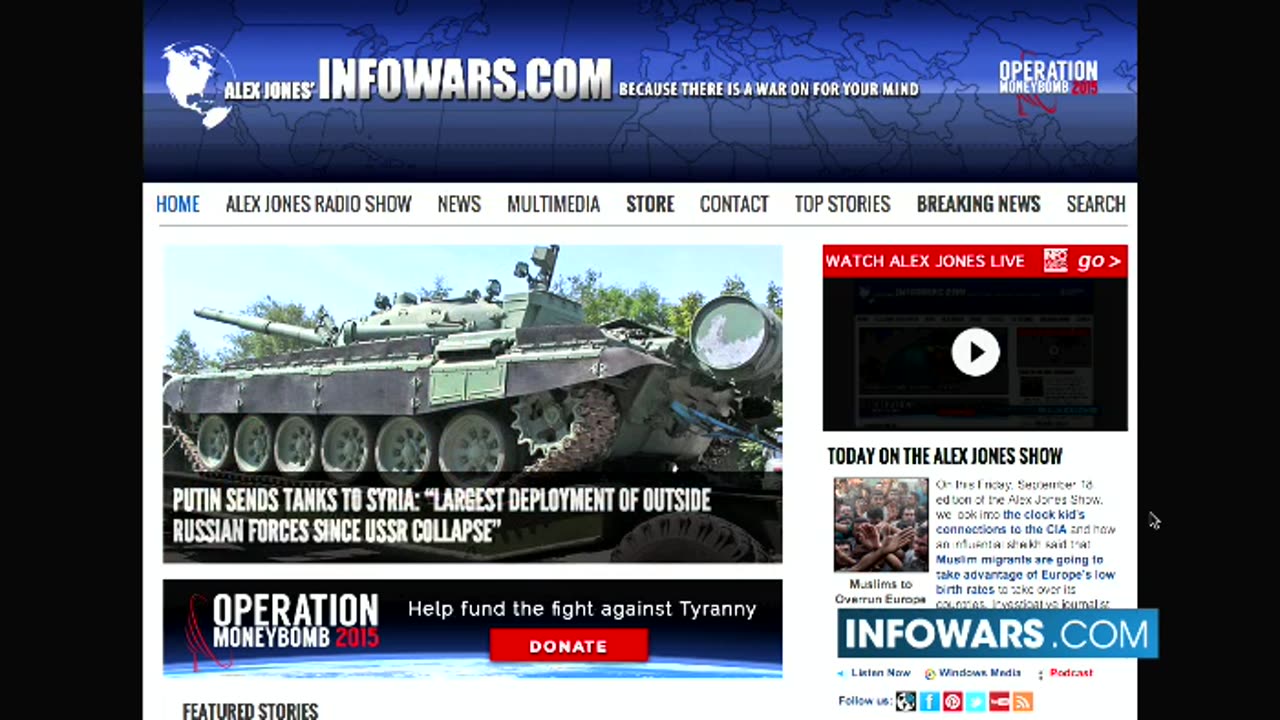Click the Featured Stories heading

pyautogui.click(x=250, y=711)
